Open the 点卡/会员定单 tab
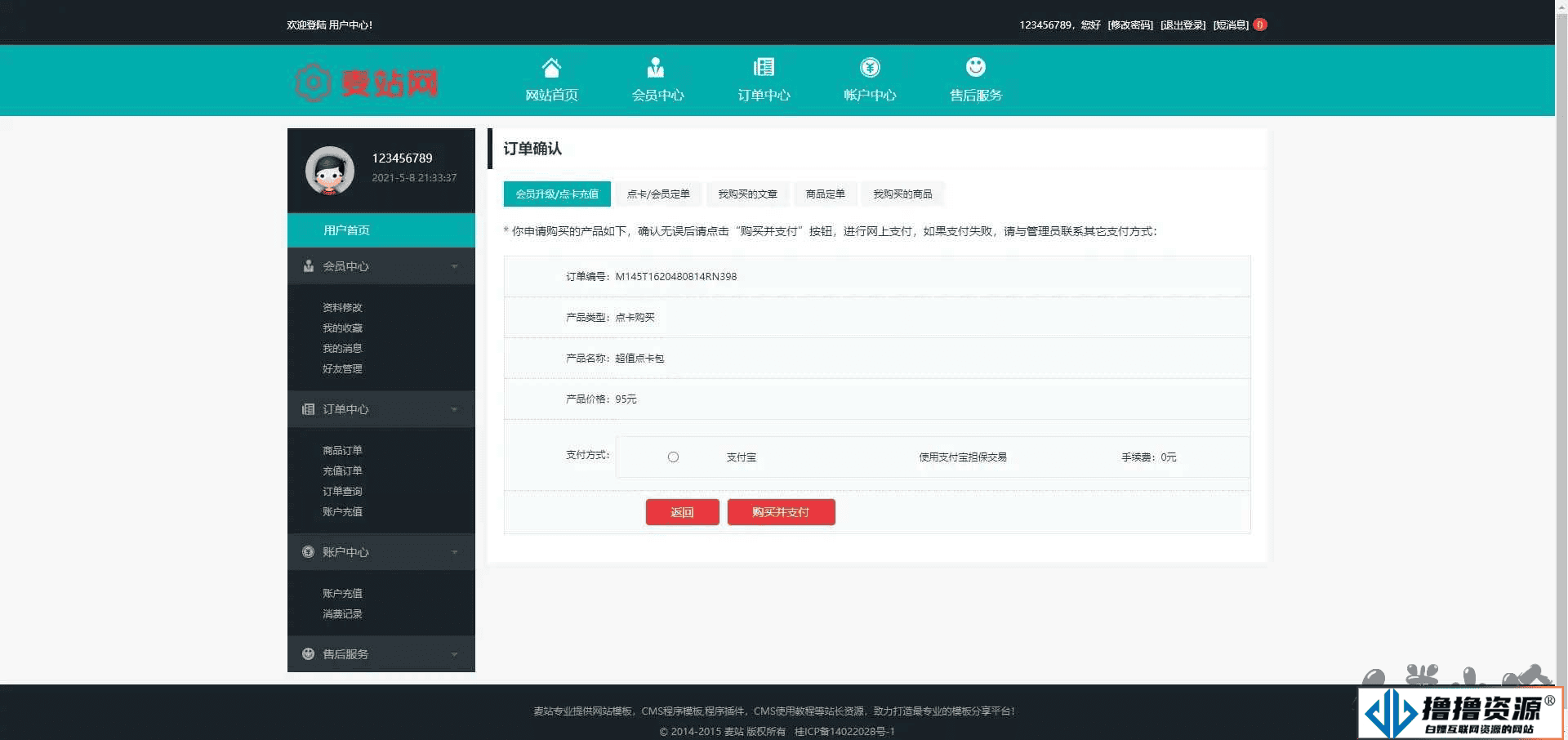The width and height of the screenshot is (1568, 740). (x=658, y=194)
